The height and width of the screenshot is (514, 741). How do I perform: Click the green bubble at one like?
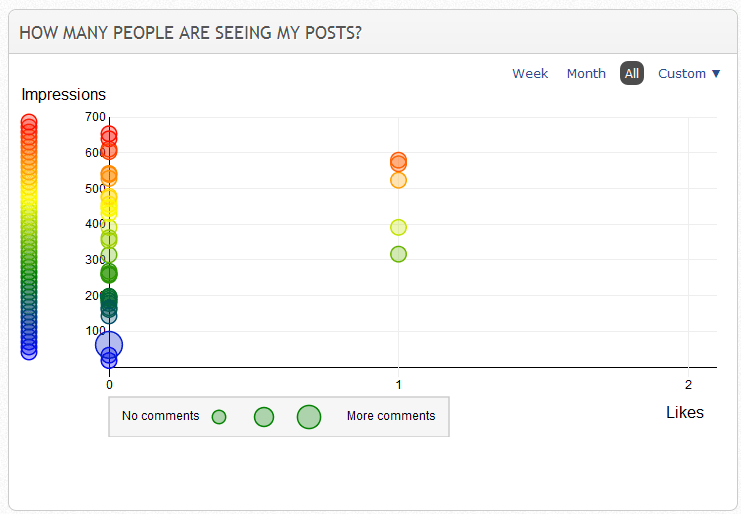point(398,254)
